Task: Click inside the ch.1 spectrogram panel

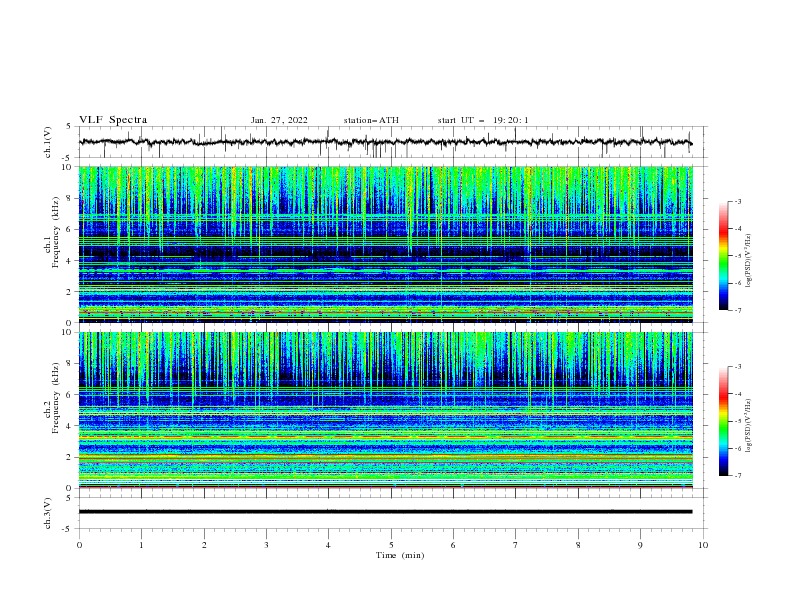Action: [x=385, y=244]
